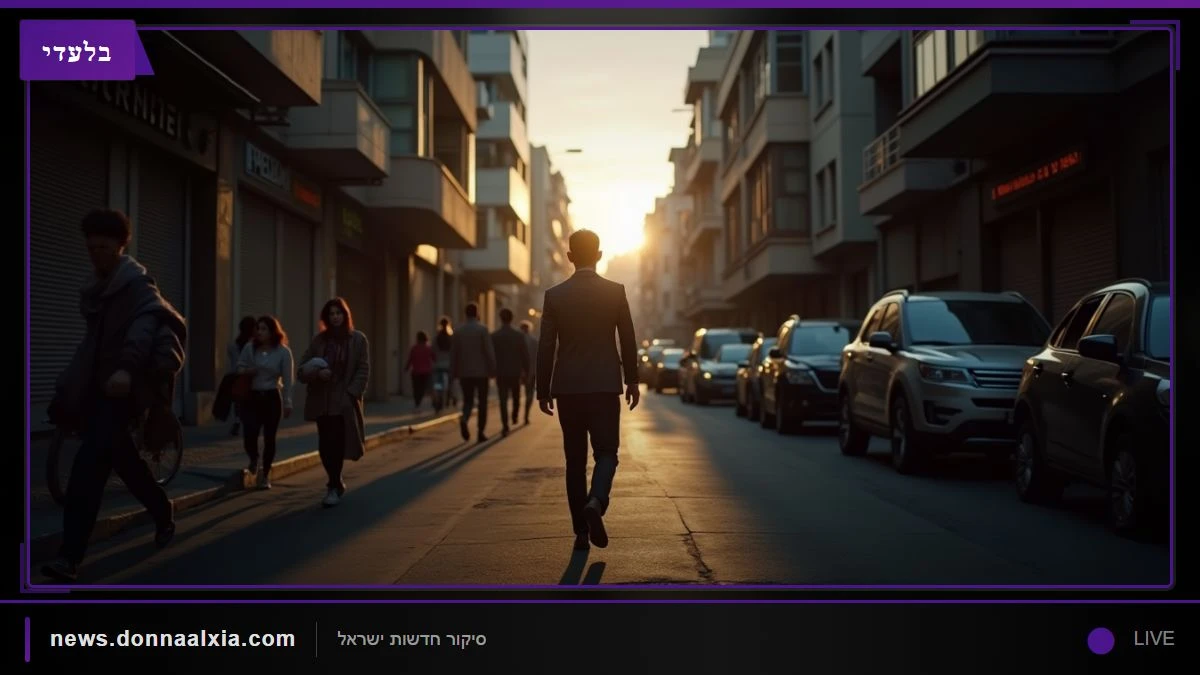Click the purple LIVE indicator dot
The width and height of the screenshot is (1200, 675).
click(x=1101, y=640)
